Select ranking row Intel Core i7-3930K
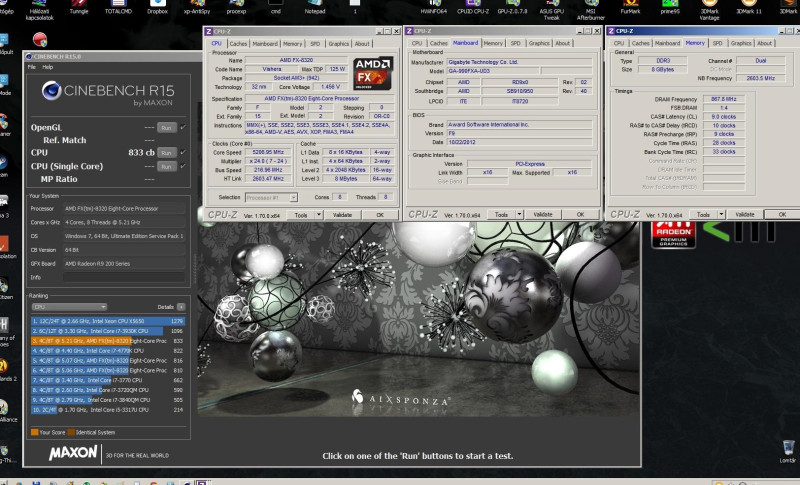Screen dimensions: 800x485 tap(108, 331)
